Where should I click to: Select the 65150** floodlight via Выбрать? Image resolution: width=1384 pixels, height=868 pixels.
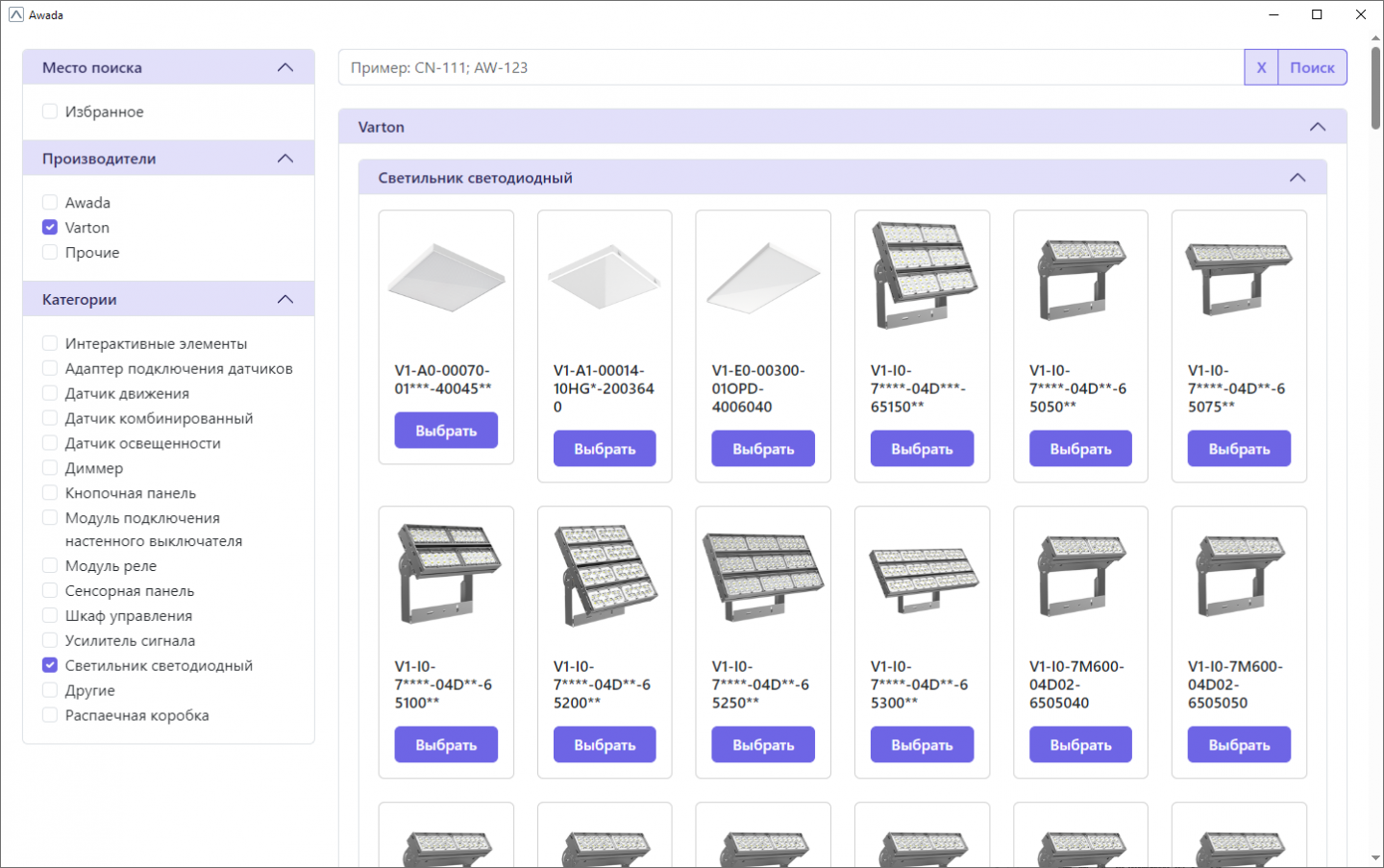click(x=922, y=449)
